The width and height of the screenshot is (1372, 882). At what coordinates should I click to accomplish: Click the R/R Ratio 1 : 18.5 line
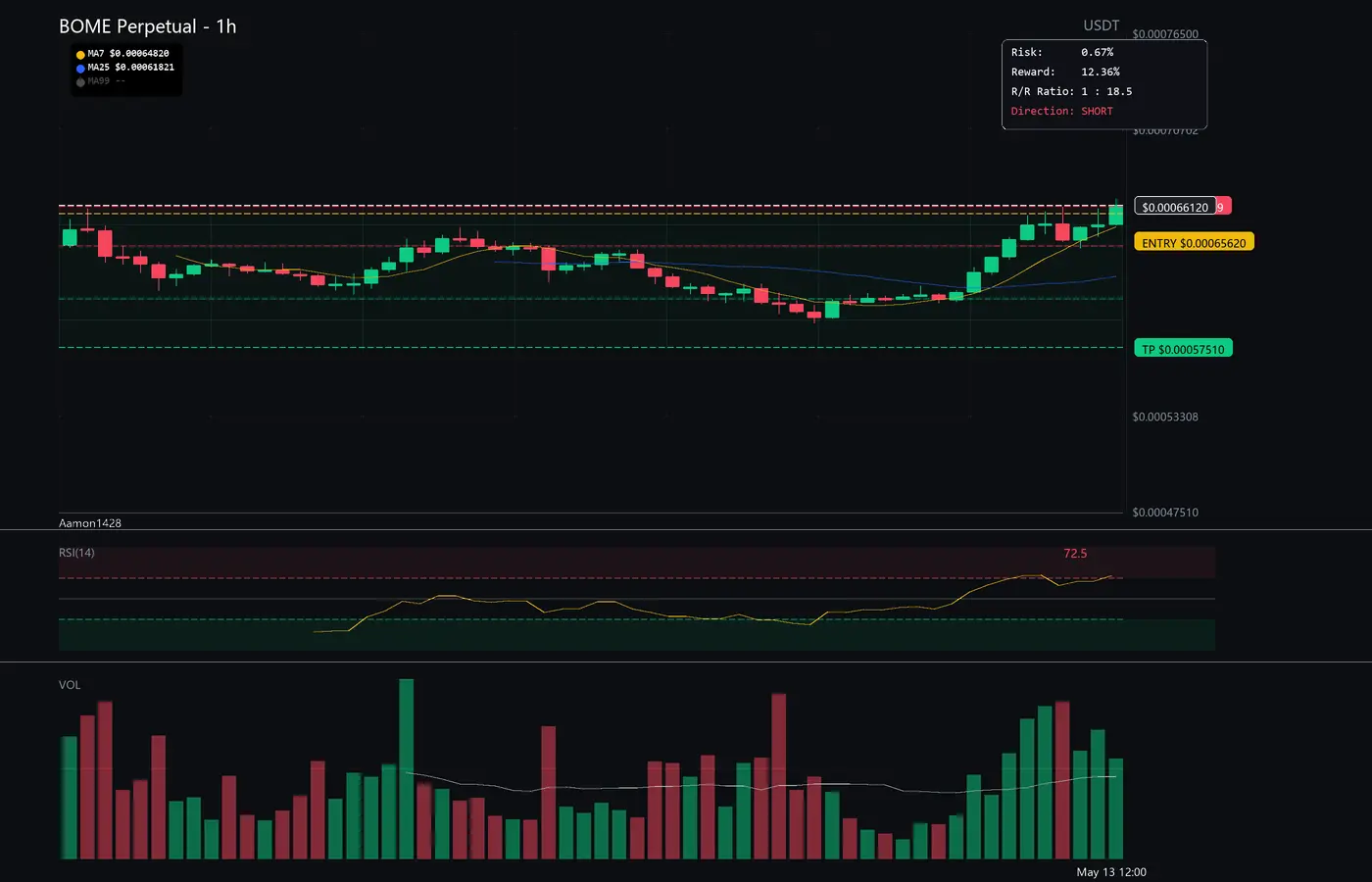click(1071, 91)
